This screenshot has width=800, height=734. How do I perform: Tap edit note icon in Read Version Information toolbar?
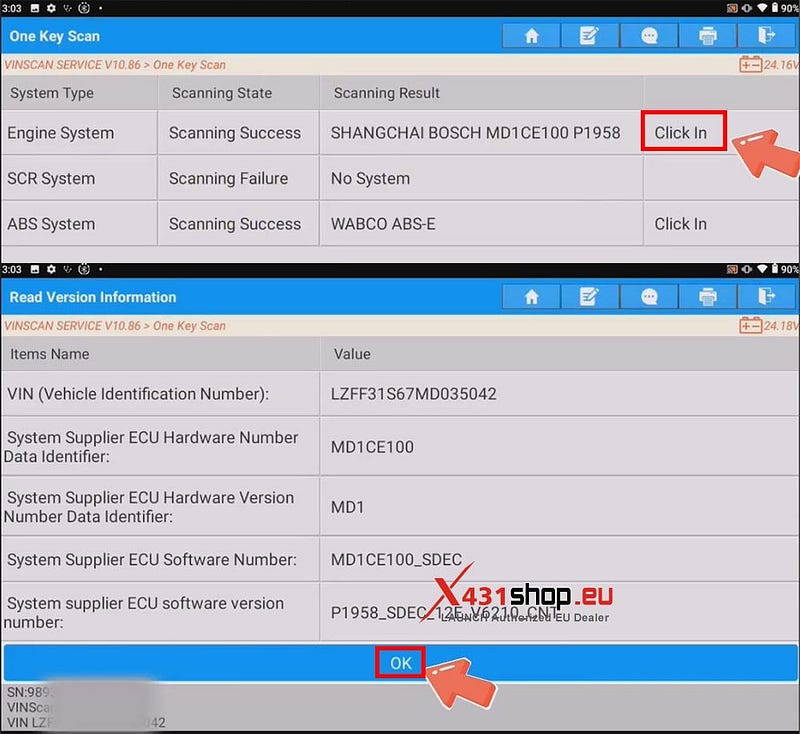pyautogui.click(x=589, y=296)
